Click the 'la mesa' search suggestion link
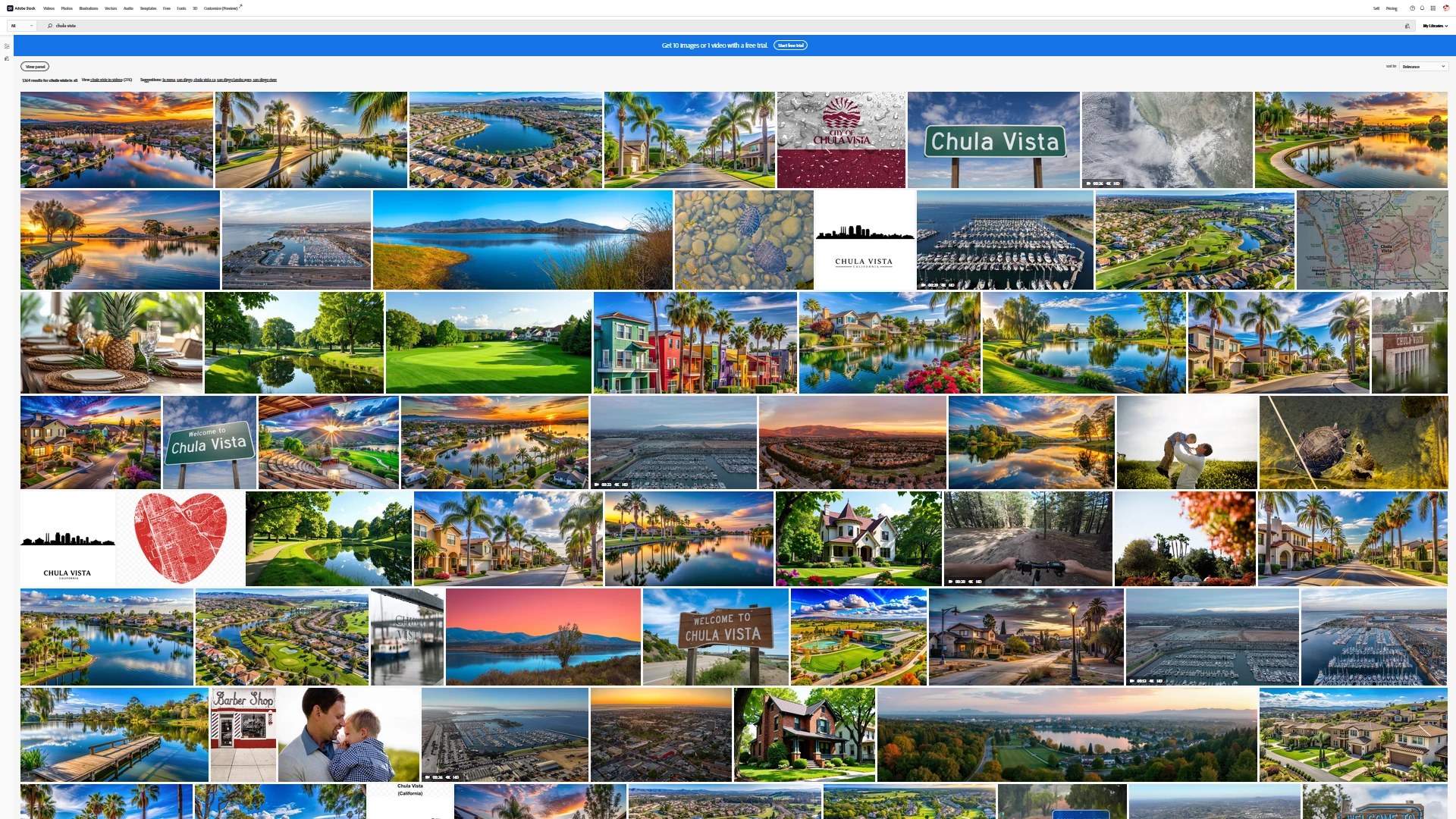1456x819 pixels. [168, 80]
